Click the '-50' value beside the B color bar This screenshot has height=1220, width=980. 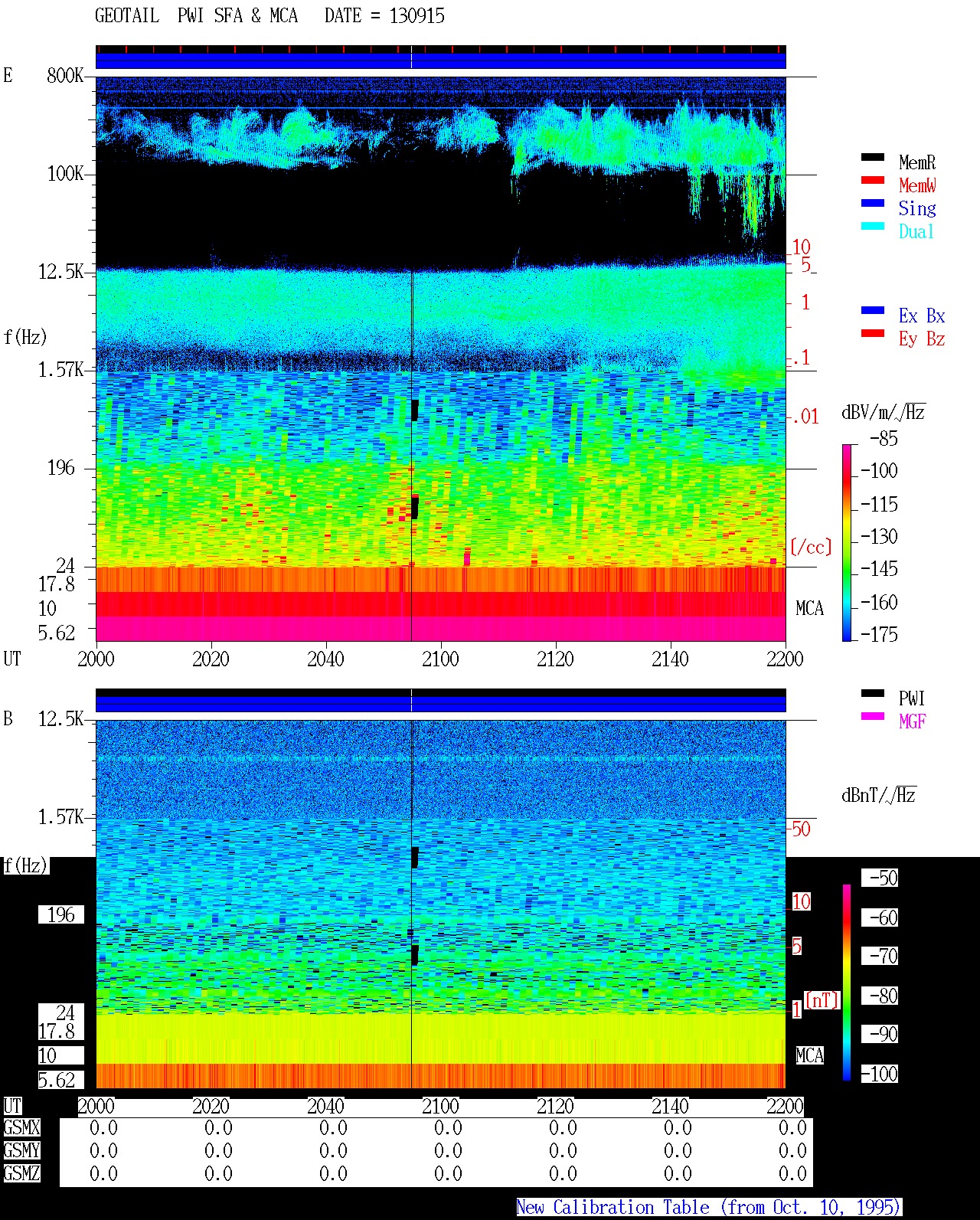880,878
